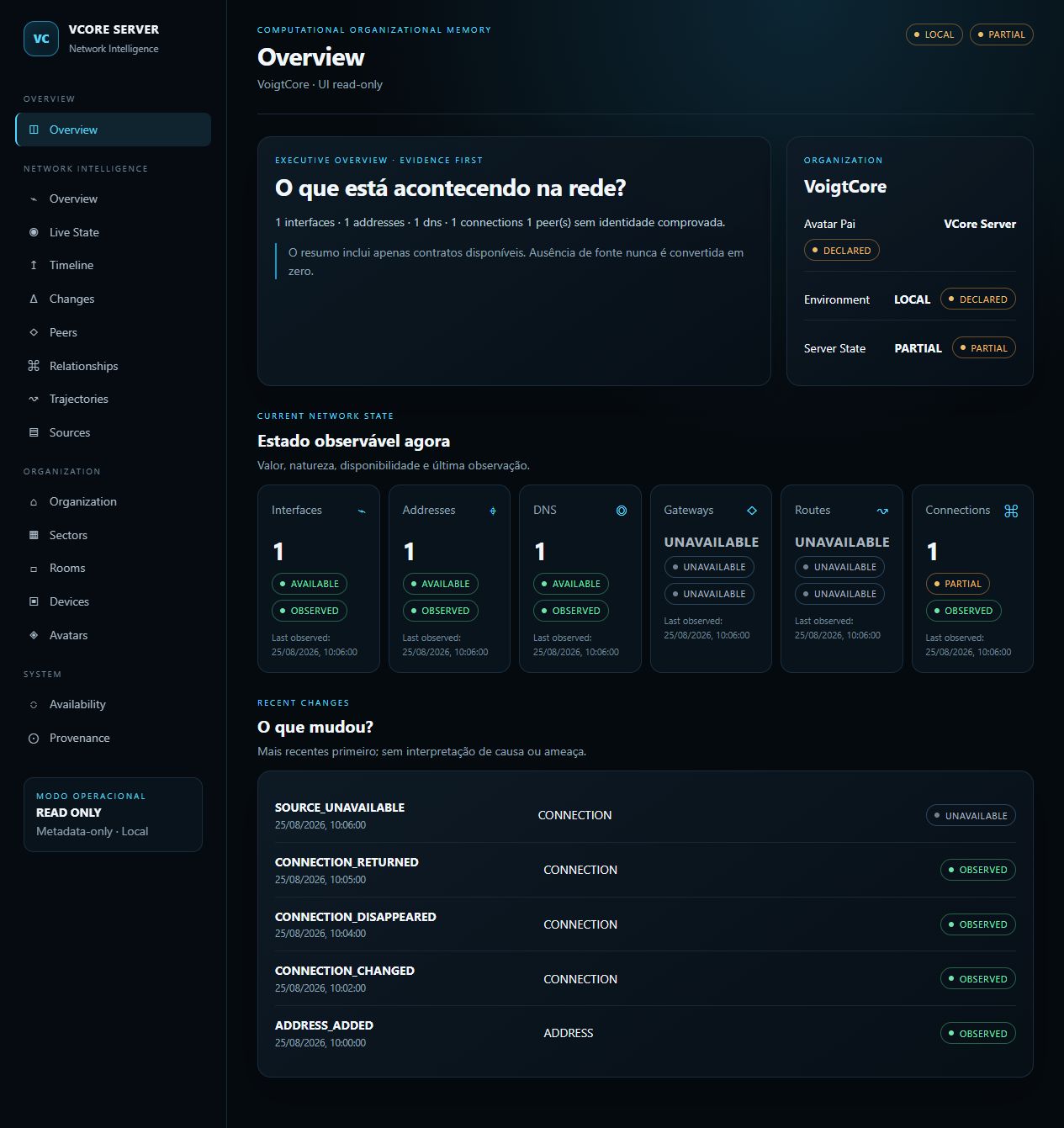Click the Availability circle icon

34,705
